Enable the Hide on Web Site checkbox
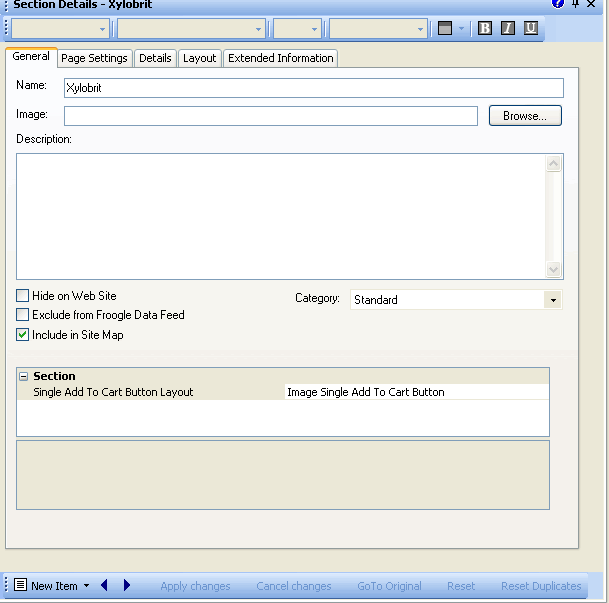Screen dimensions: 609x603 pos(23,296)
